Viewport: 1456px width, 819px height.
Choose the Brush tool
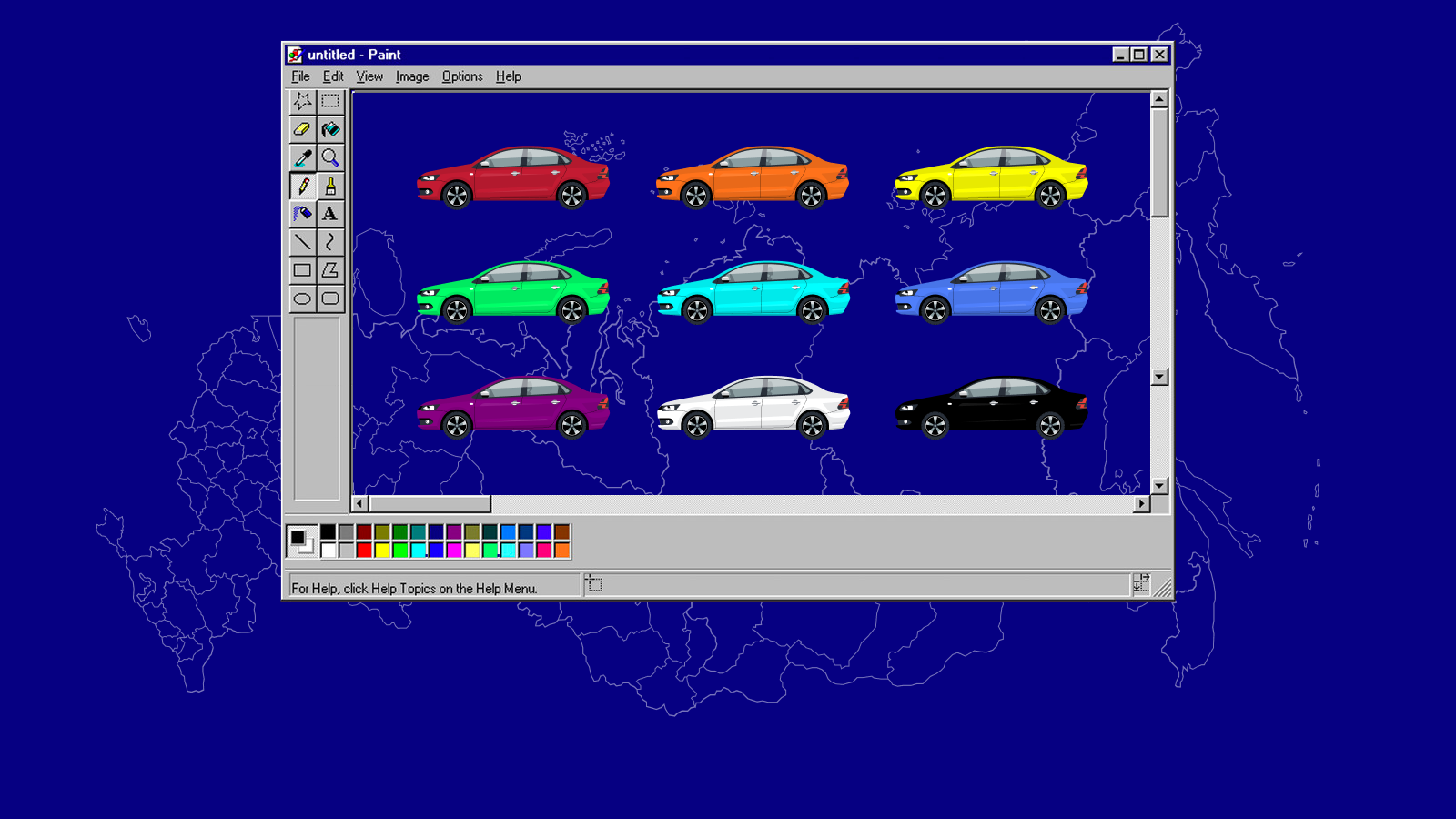pos(330,186)
